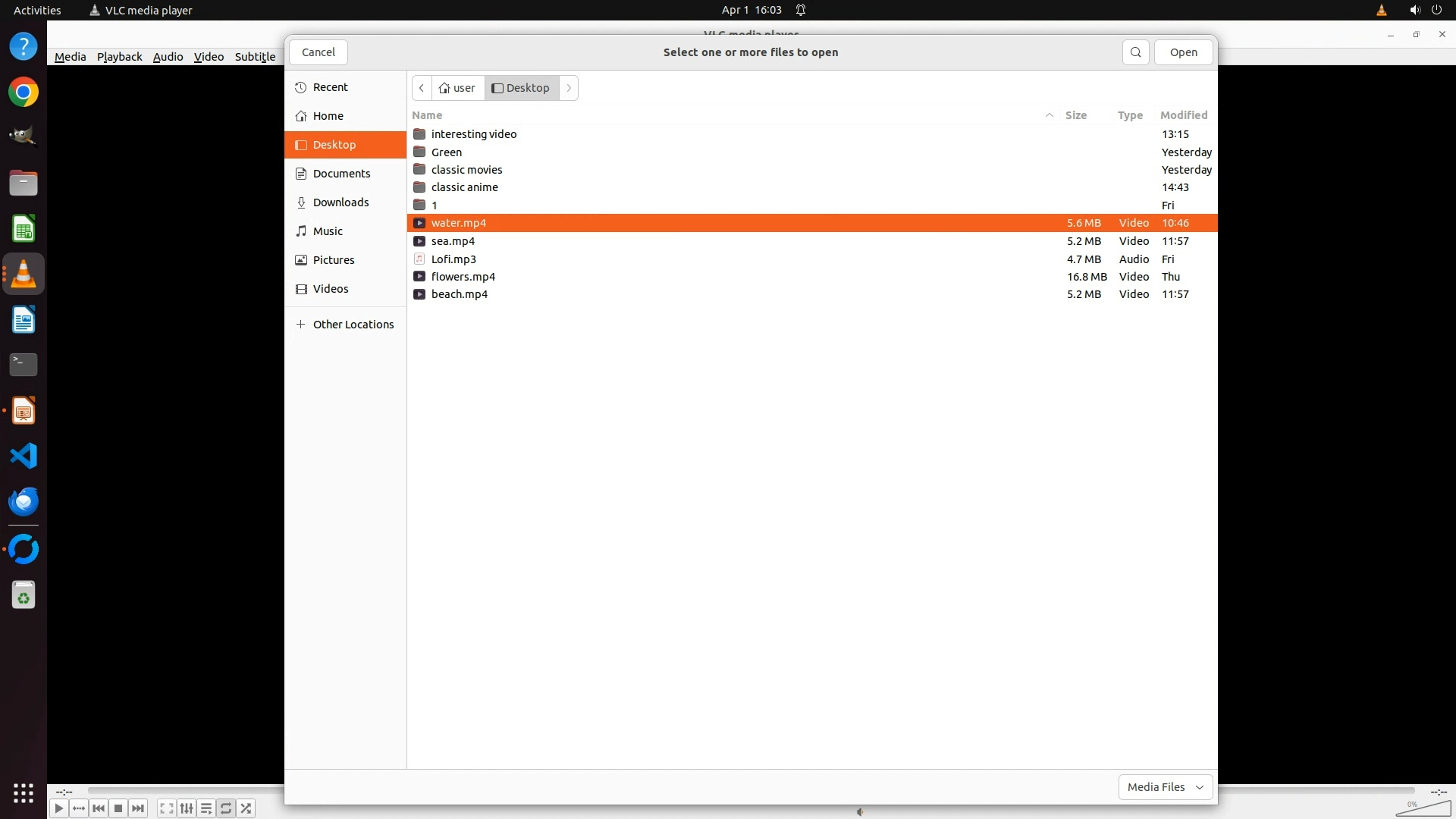Click the path back chevron
This screenshot has height=819, width=1456.
[x=422, y=88]
